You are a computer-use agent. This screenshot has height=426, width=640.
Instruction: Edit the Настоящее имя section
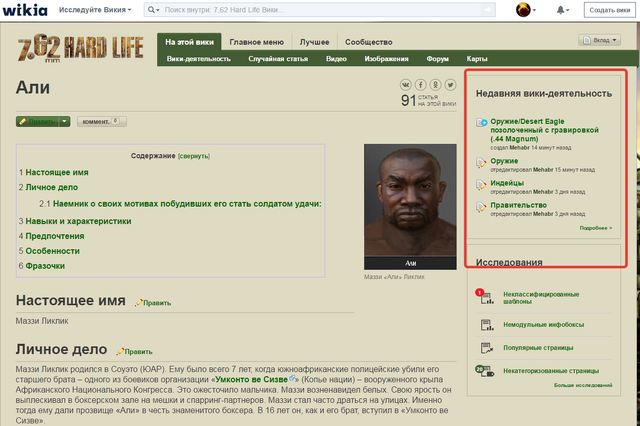153,303
